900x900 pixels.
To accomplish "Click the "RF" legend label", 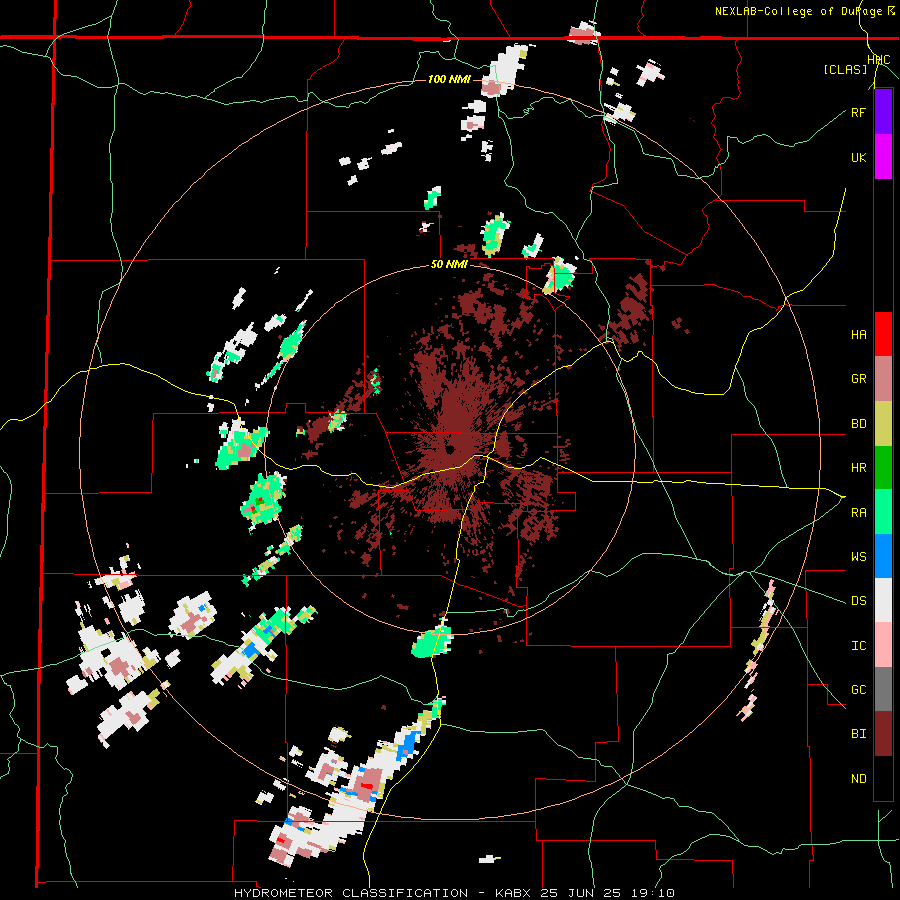I will tap(858, 112).
